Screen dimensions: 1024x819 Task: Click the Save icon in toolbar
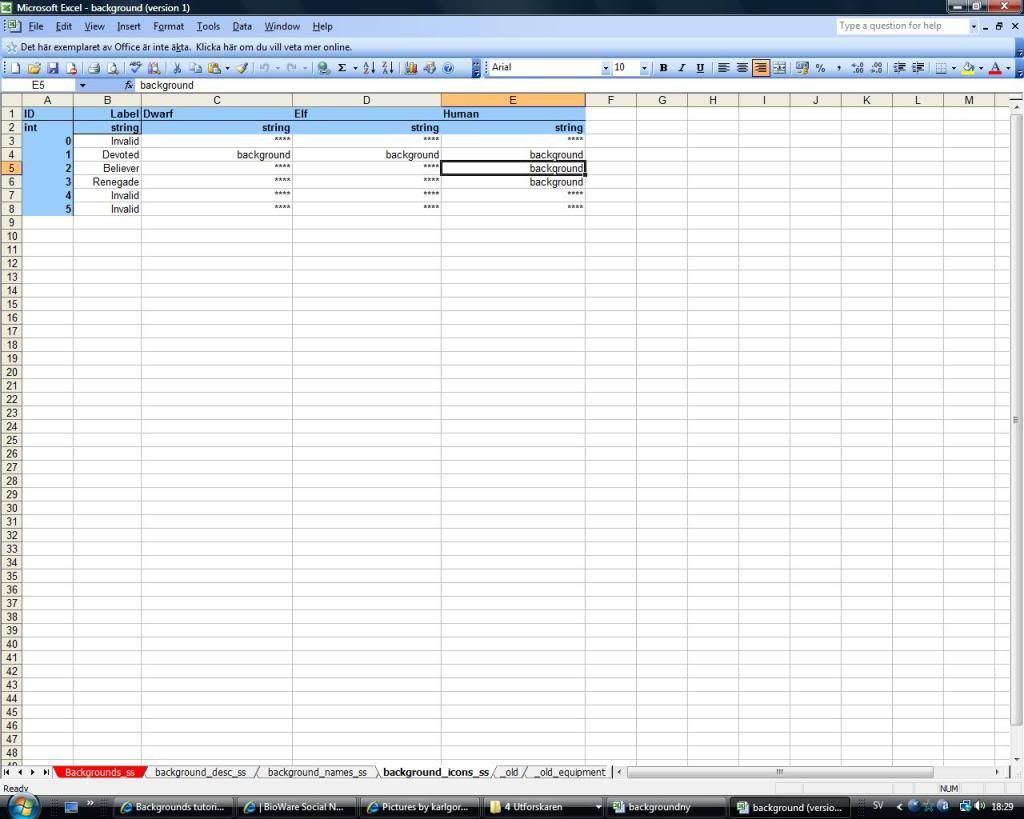tap(53, 68)
